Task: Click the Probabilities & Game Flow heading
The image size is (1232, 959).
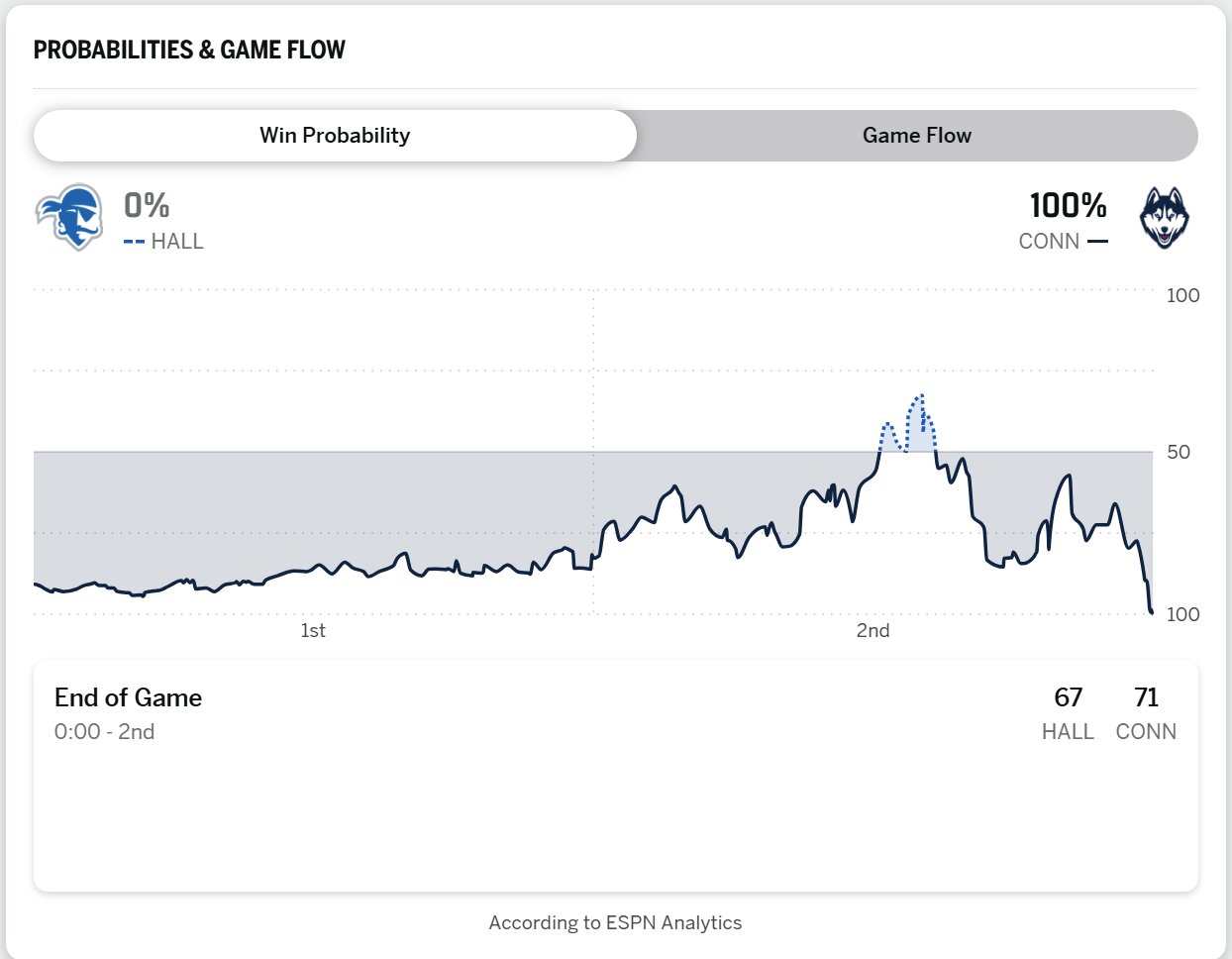Action: tap(189, 51)
